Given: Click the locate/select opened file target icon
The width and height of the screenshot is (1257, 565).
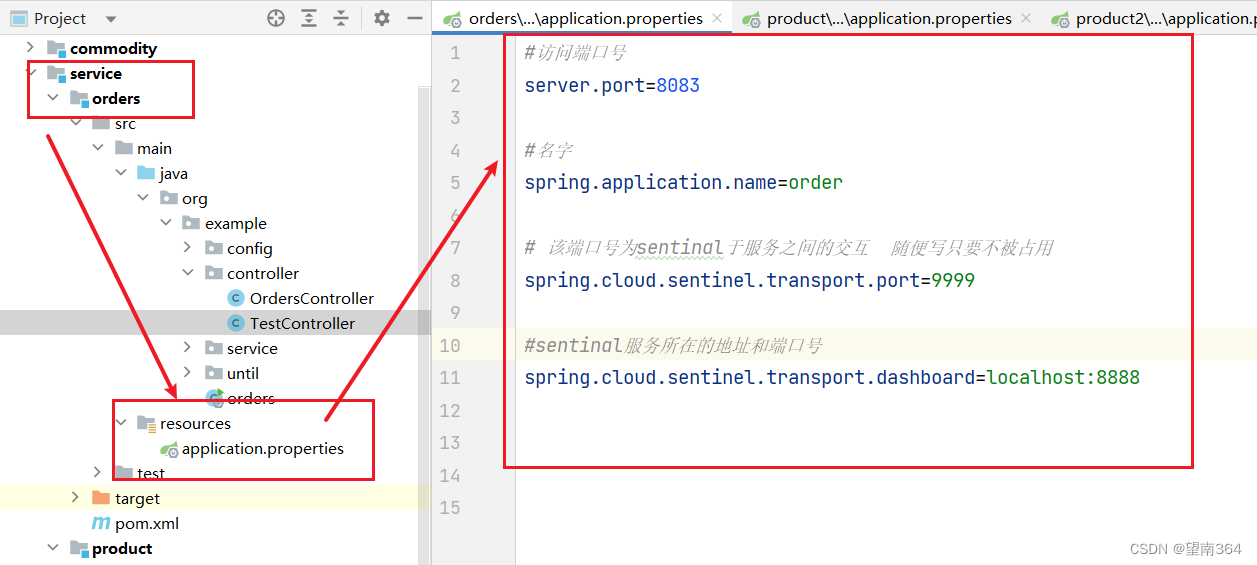Looking at the screenshot, I should tap(276, 18).
